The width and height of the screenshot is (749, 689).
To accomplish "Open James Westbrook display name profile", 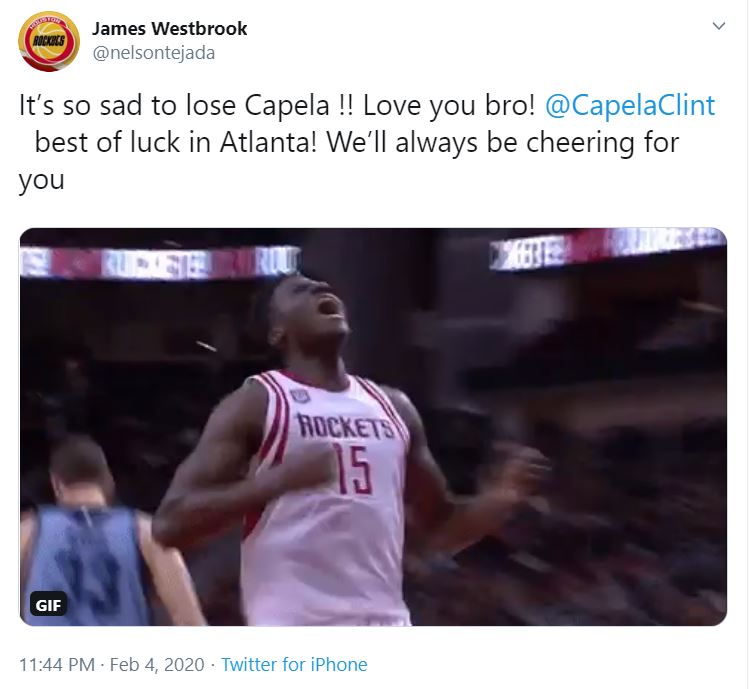I will click(170, 29).
